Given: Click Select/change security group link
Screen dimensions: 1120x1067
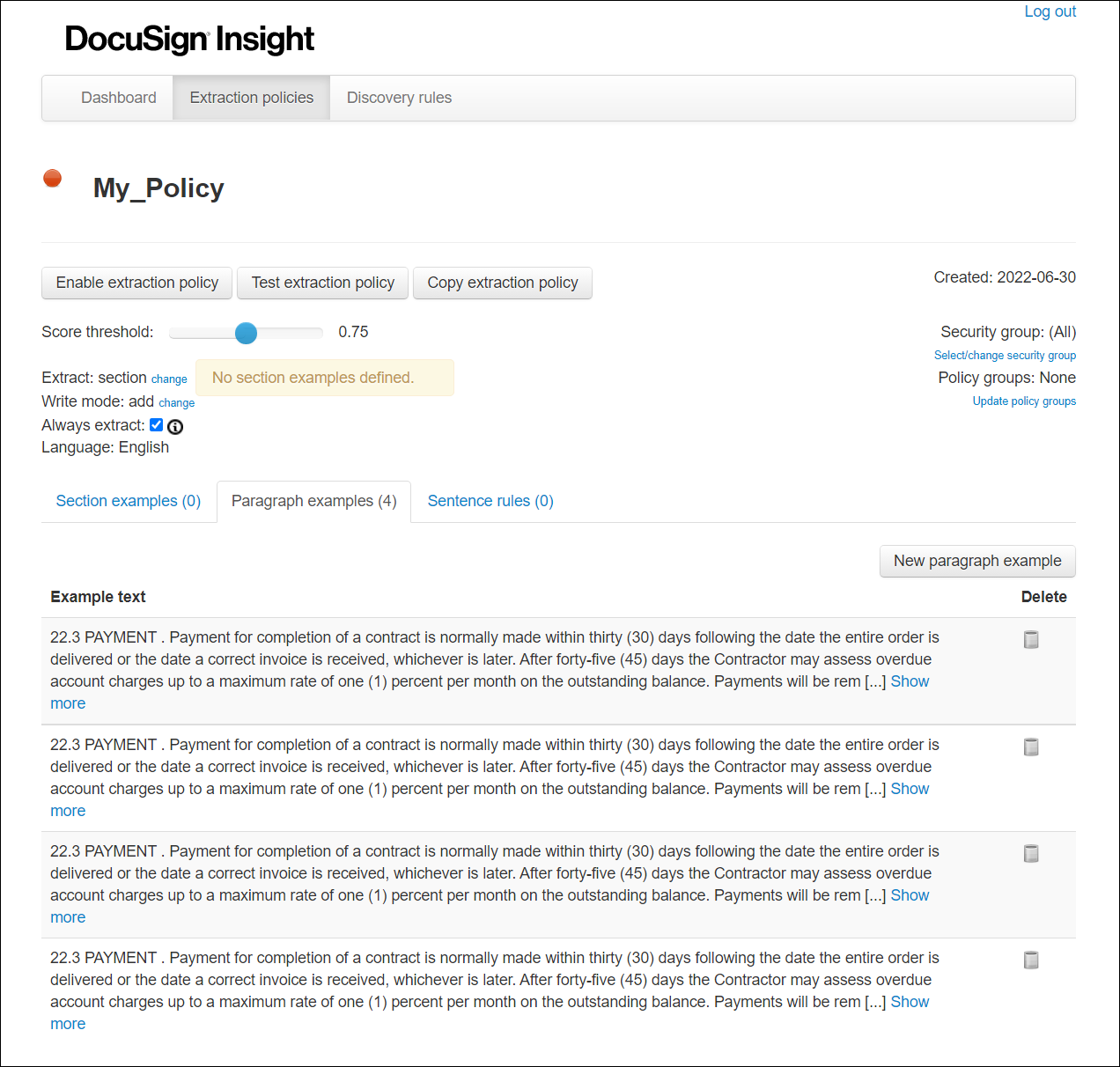Looking at the screenshot, I should pos(1005,356).
